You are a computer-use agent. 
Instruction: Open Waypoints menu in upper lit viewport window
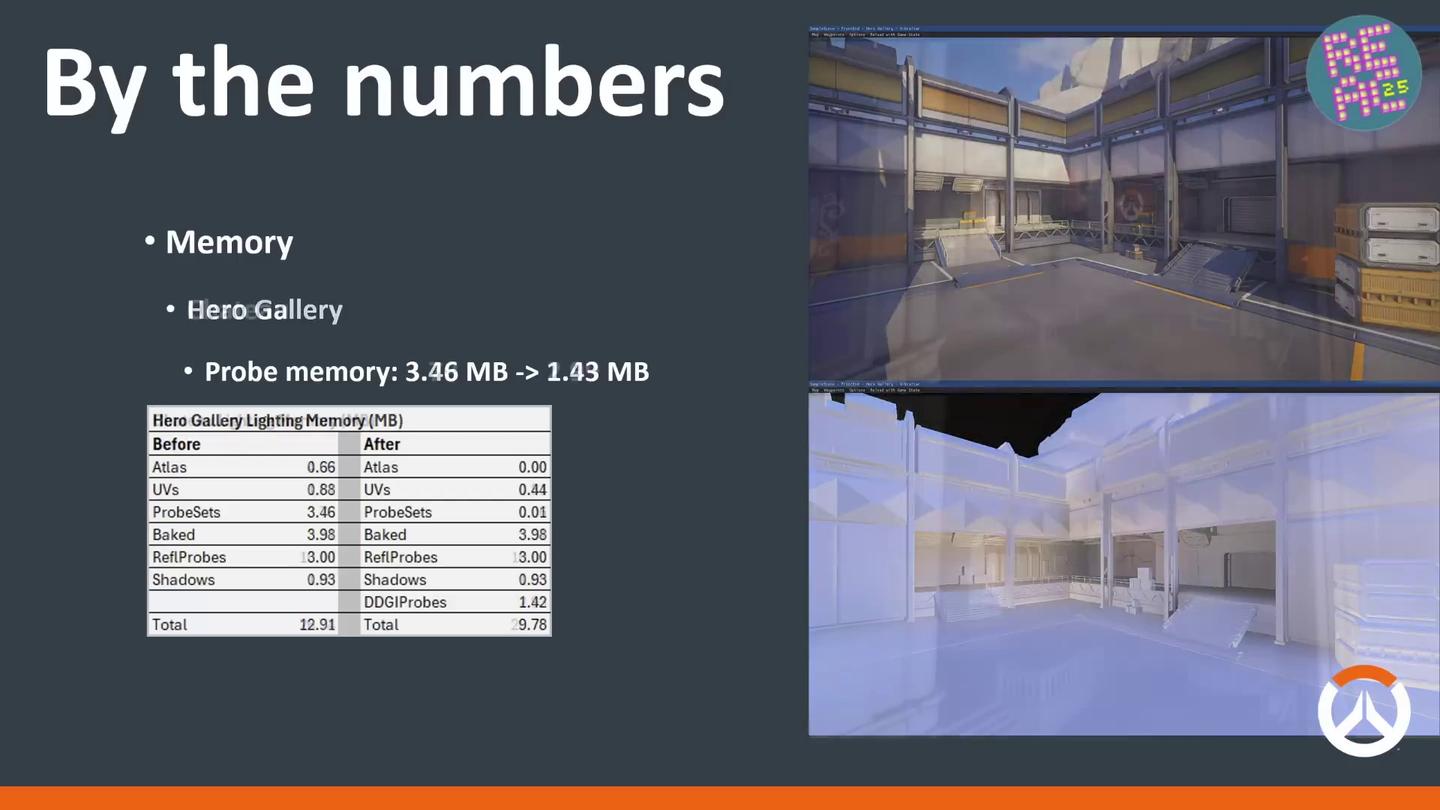coord(834,35)
